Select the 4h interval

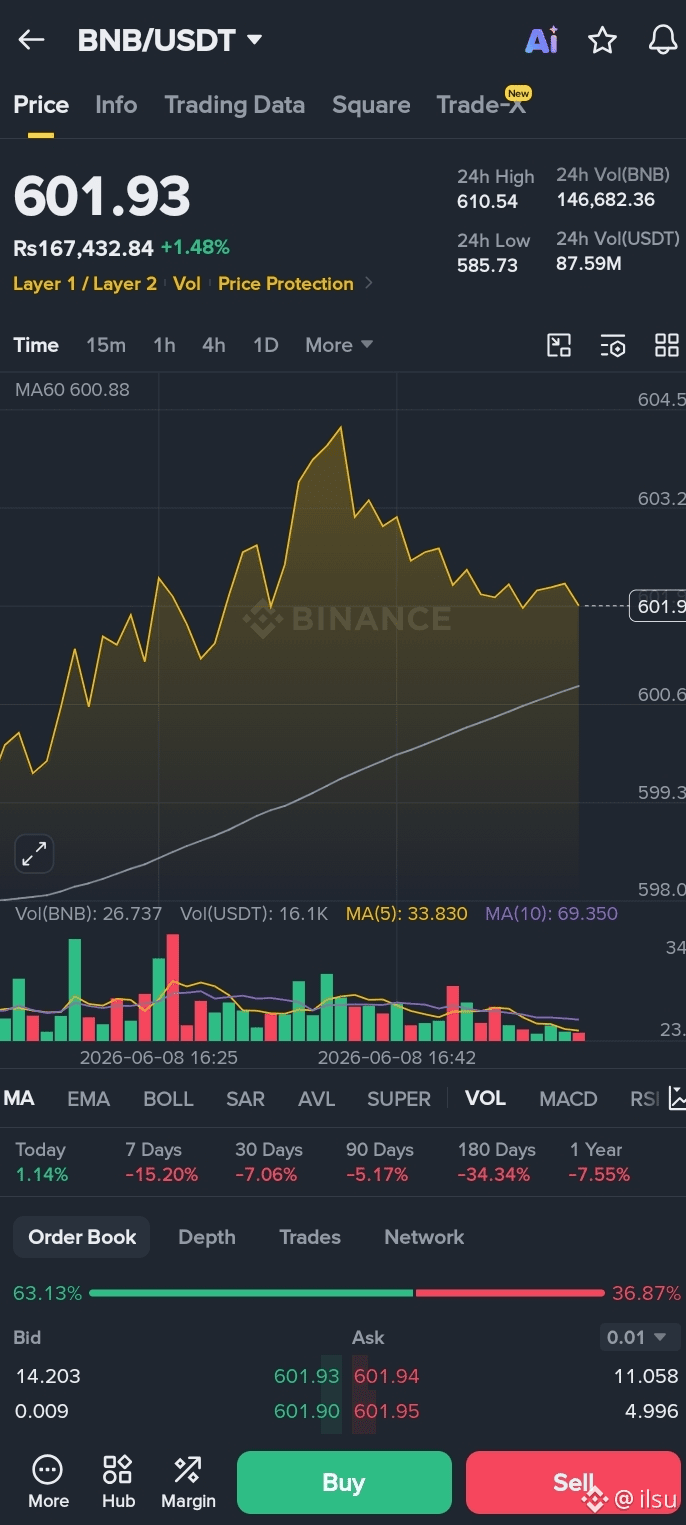(x=213, y=345)
